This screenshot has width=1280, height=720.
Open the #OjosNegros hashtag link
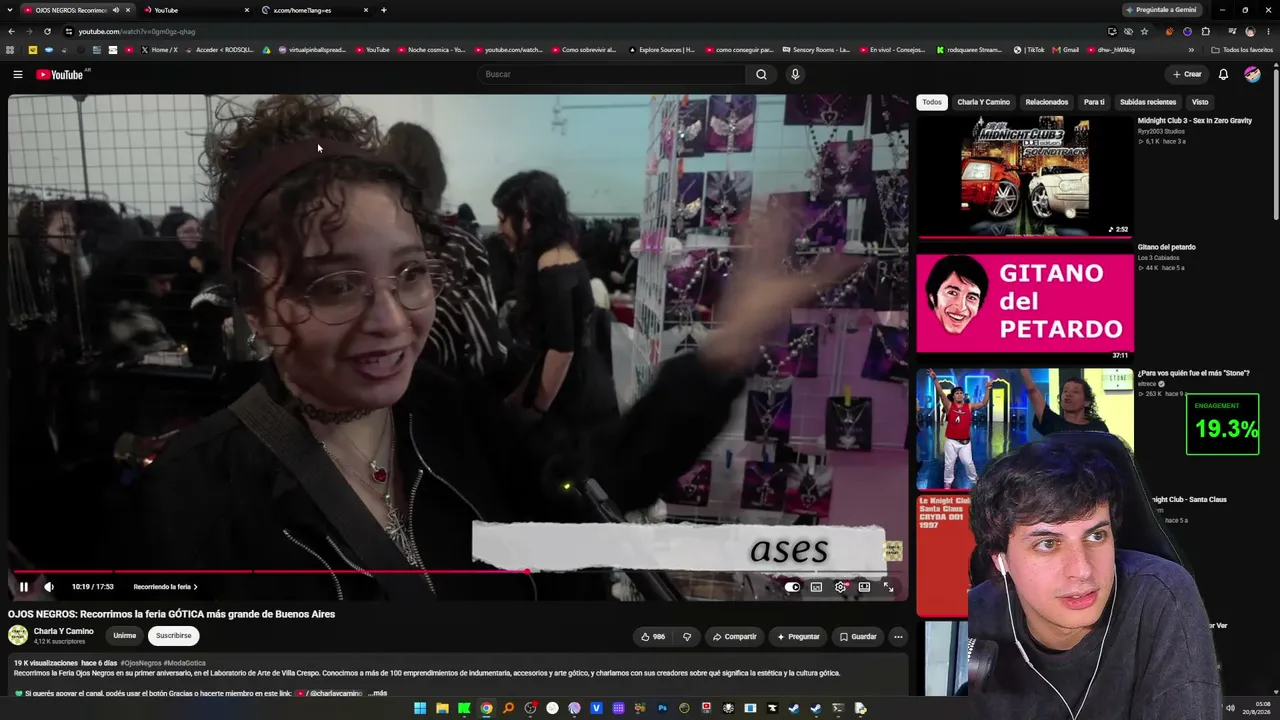(x=140, y=663)
